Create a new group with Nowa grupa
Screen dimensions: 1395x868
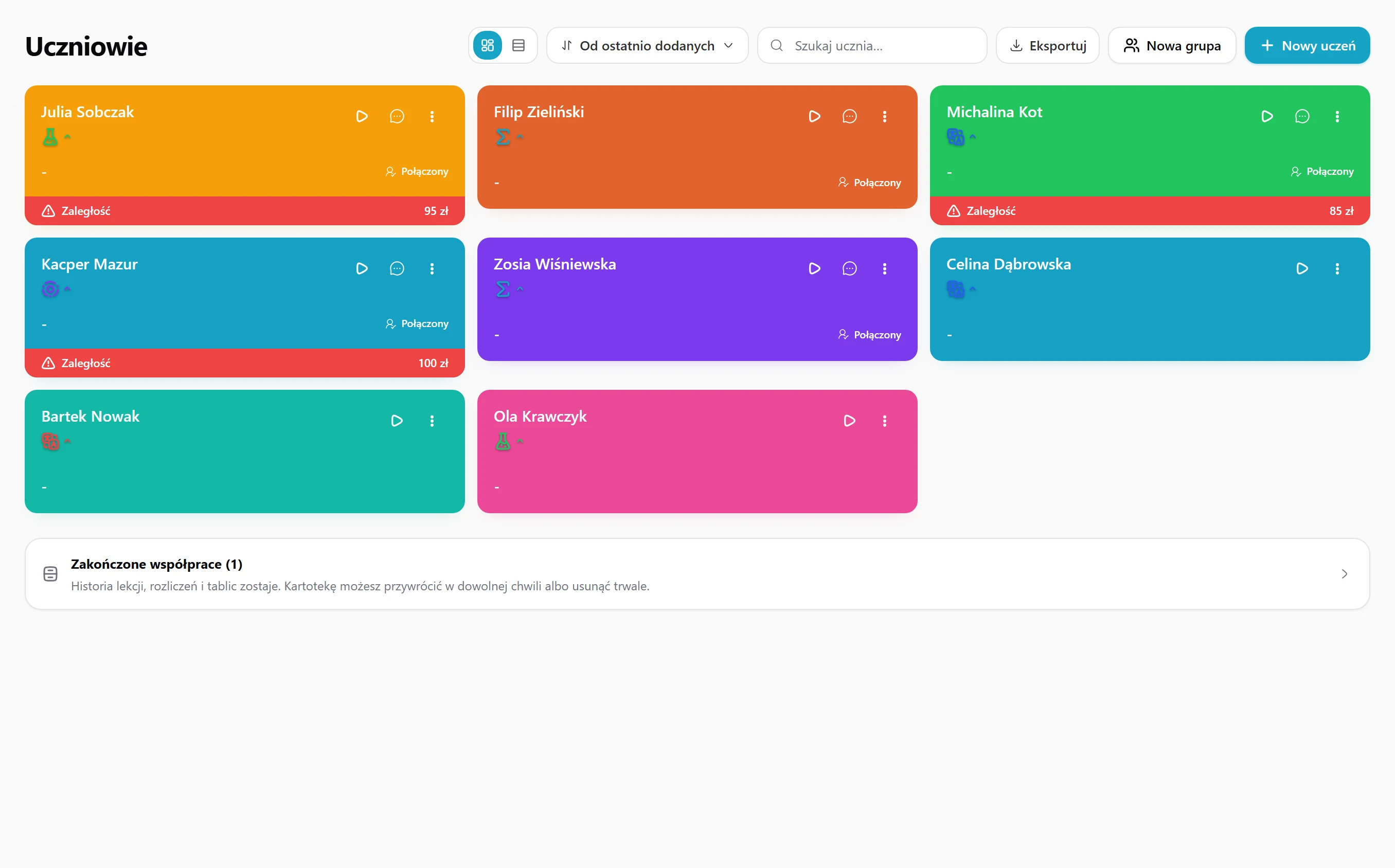point(1172,45)
